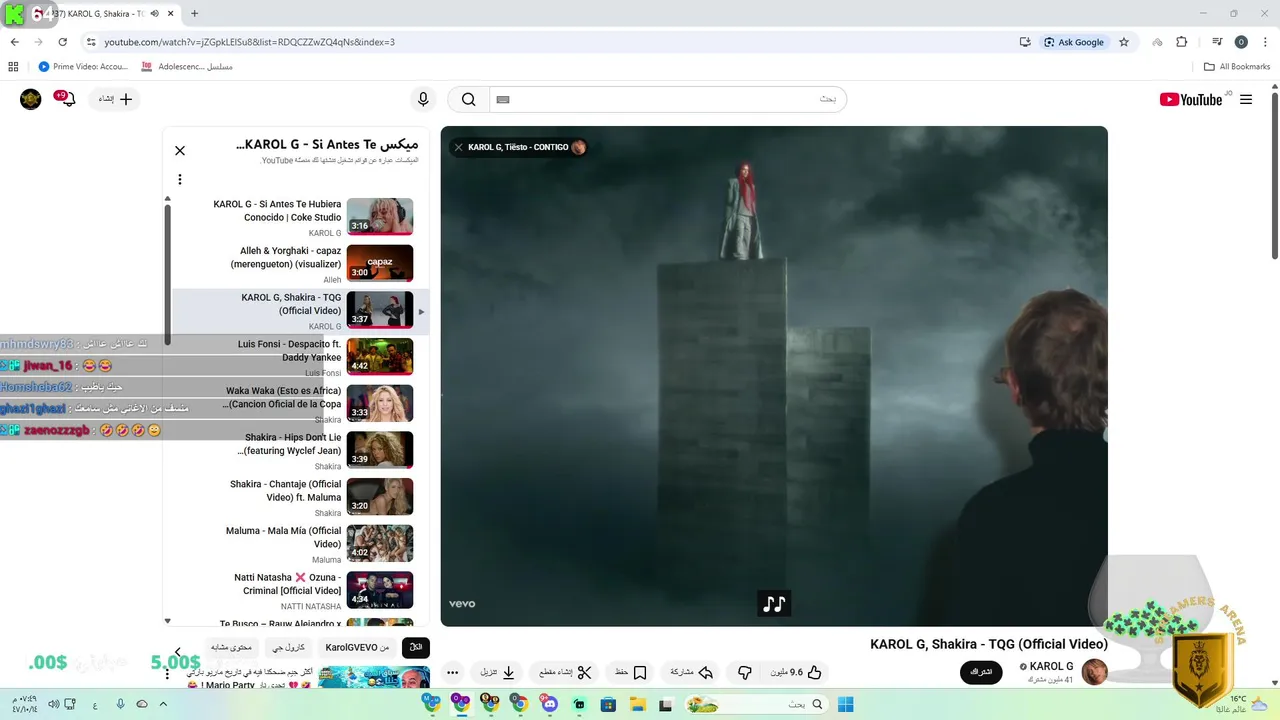Open Chrome media controls icon
This screenshot has height=720, width=1280.
1217,42
